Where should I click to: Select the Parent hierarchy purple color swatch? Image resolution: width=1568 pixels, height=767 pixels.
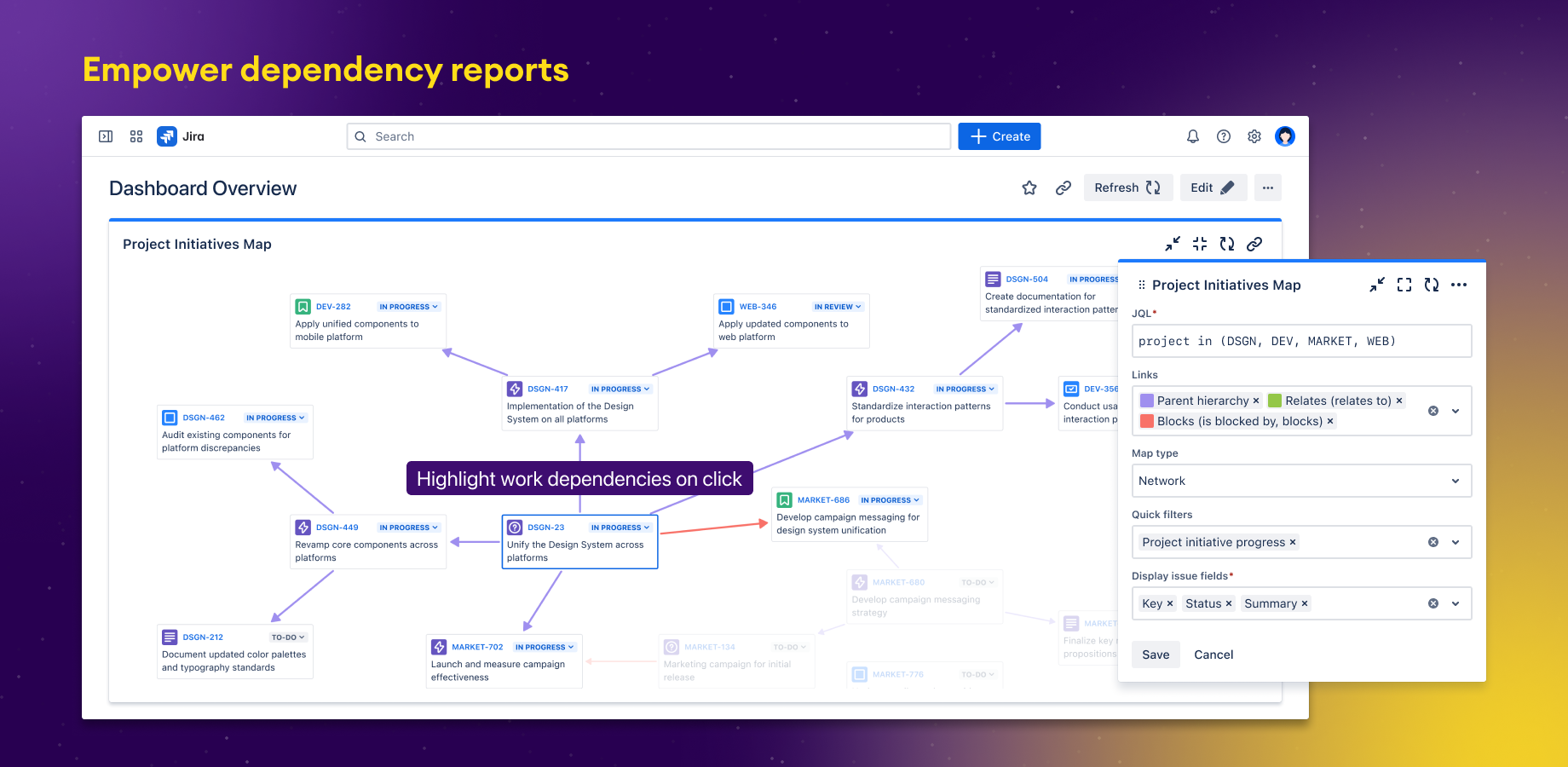tap(1148, 400)
